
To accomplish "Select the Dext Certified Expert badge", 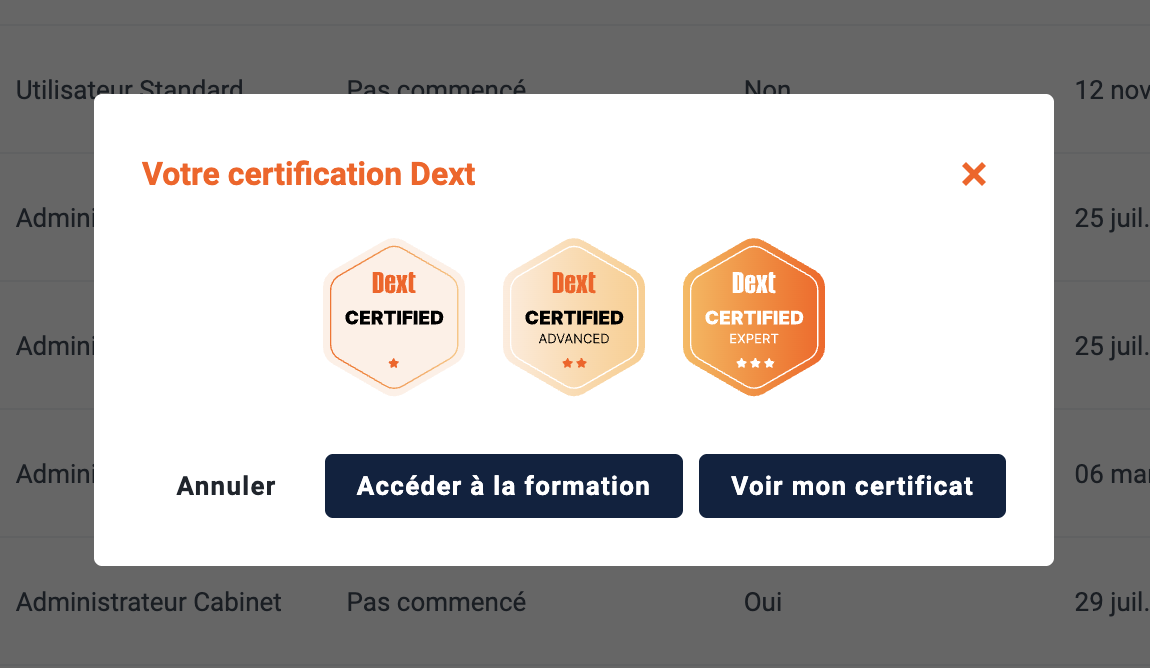I will 754,317.
